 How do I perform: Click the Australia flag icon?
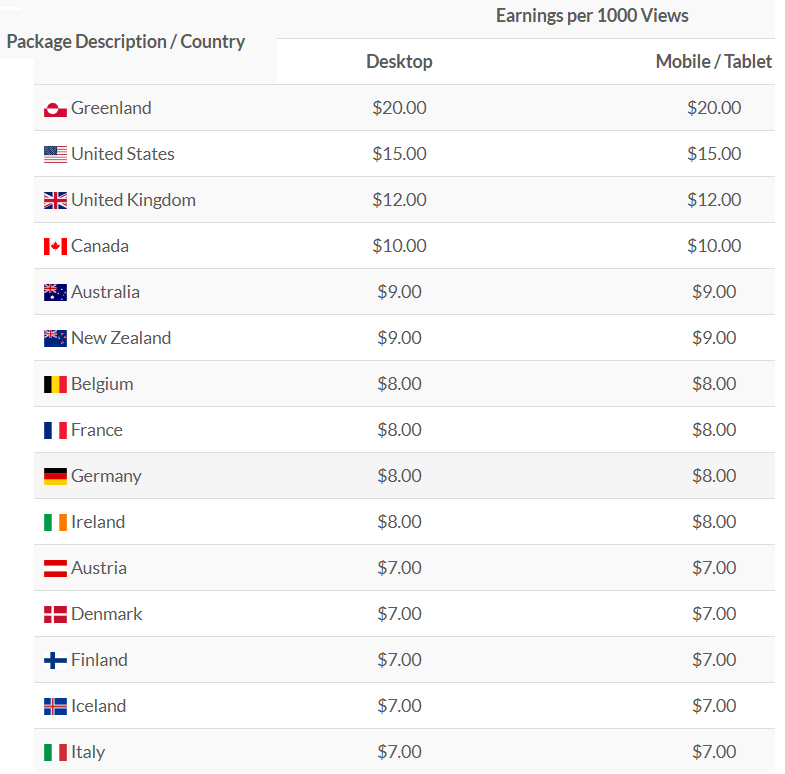pos(55,293)
